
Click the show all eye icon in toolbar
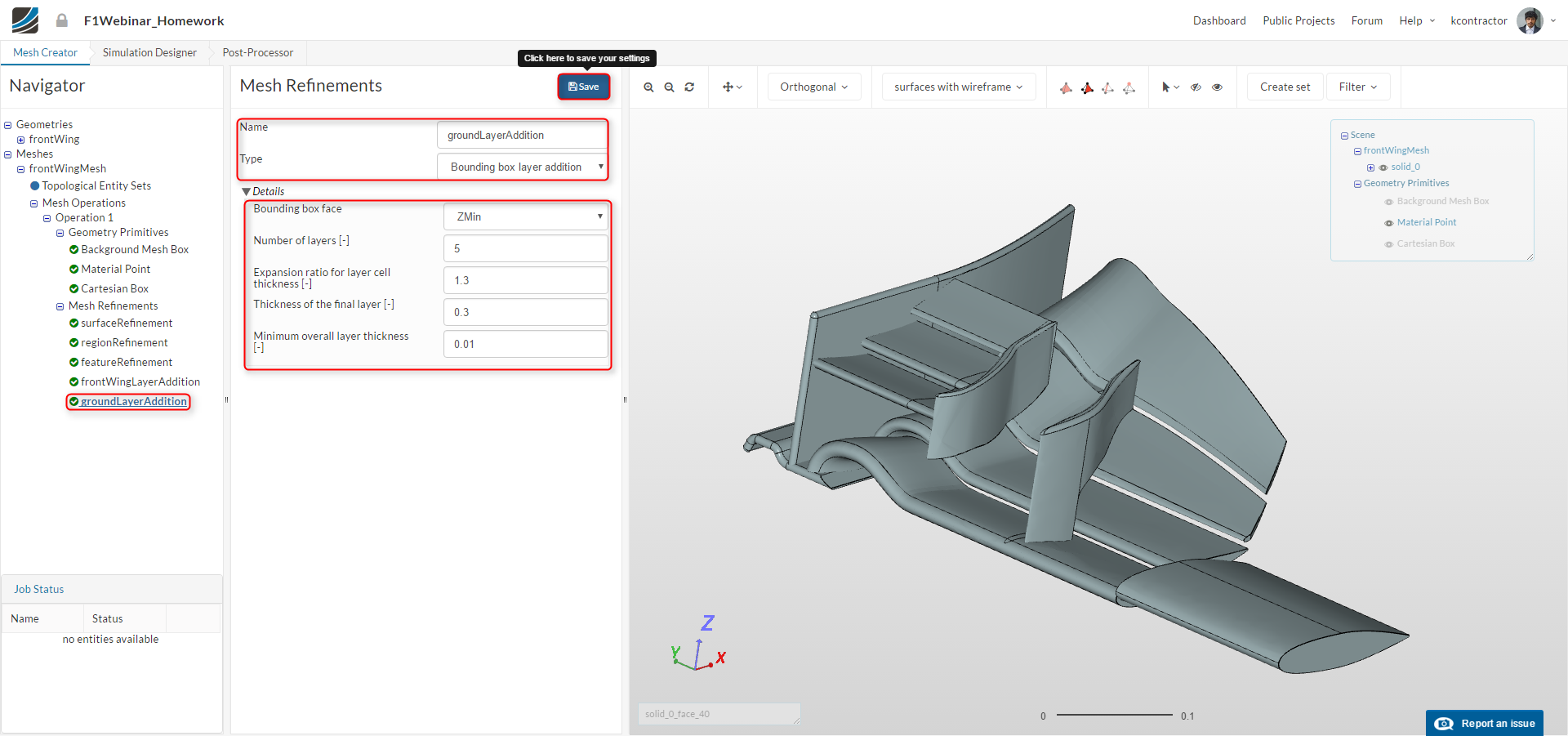click(1217, 87)
